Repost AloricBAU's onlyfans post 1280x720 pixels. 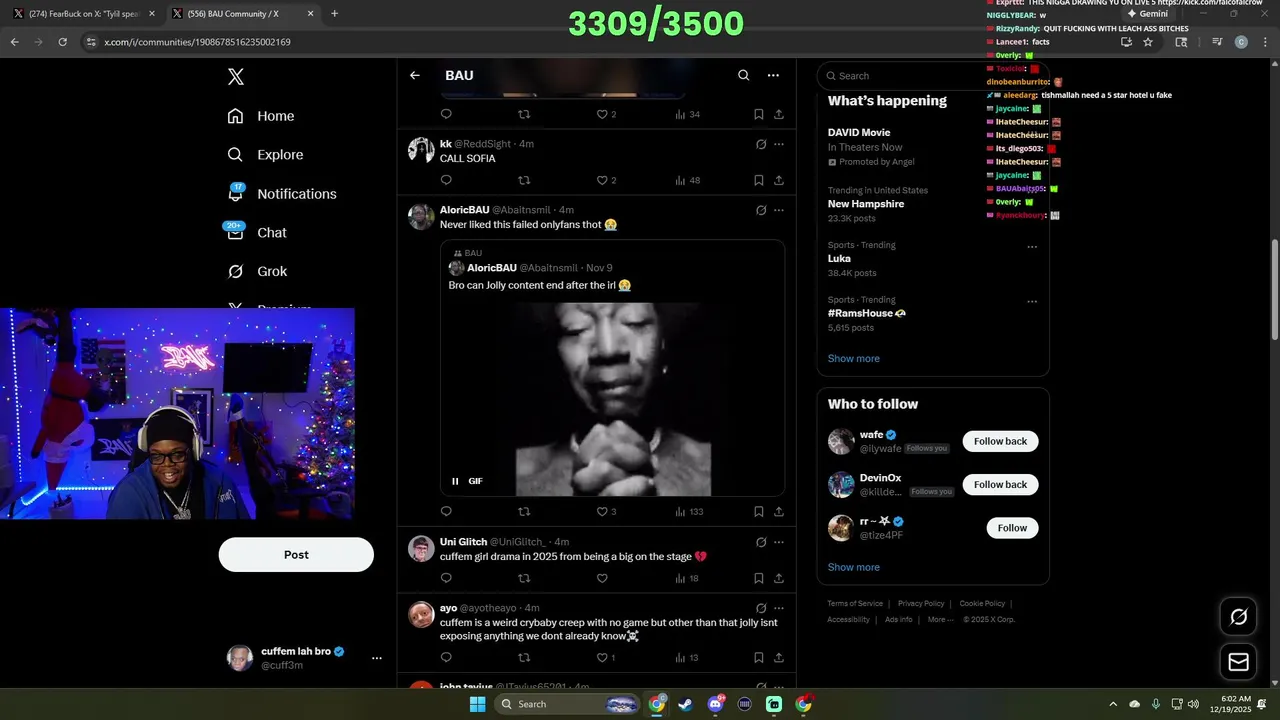coord(524,511)
